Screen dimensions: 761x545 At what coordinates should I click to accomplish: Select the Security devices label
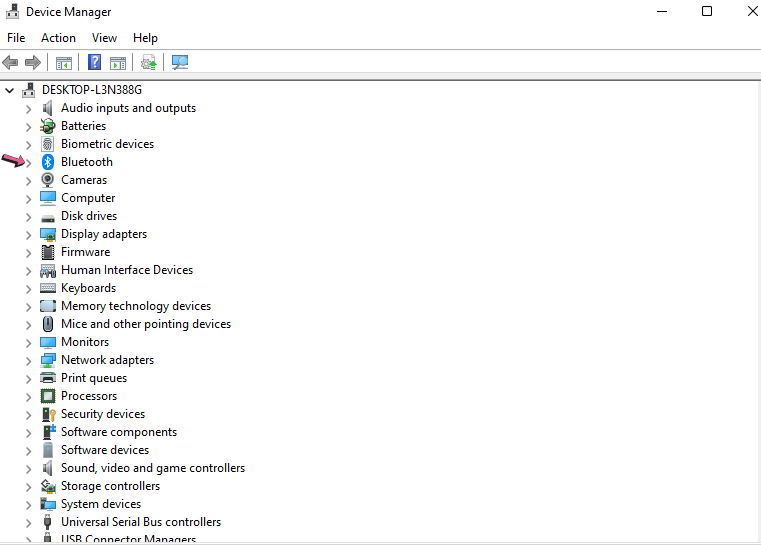(x=103, y=414)
